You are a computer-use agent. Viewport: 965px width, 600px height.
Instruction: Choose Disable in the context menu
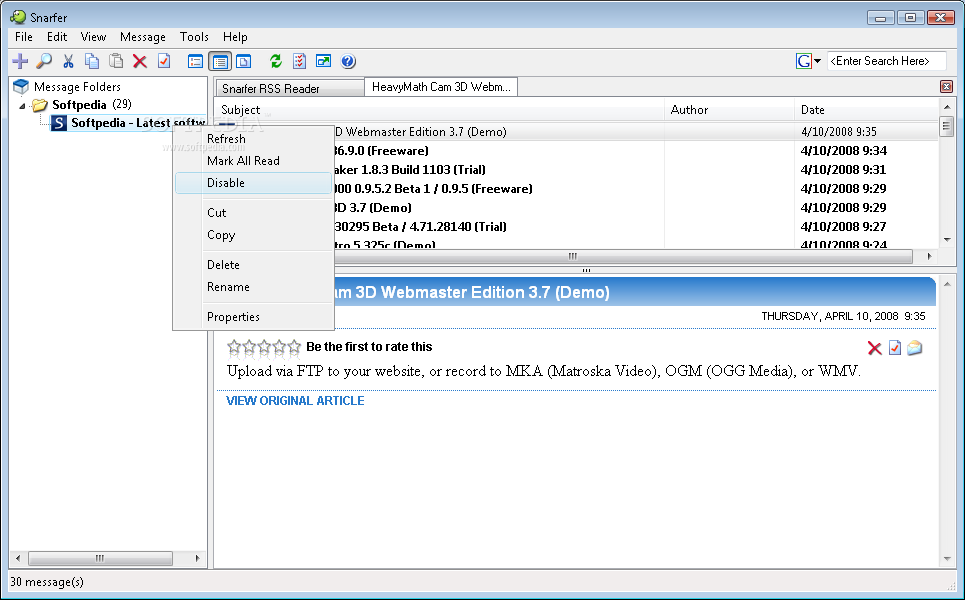(254, 183)
